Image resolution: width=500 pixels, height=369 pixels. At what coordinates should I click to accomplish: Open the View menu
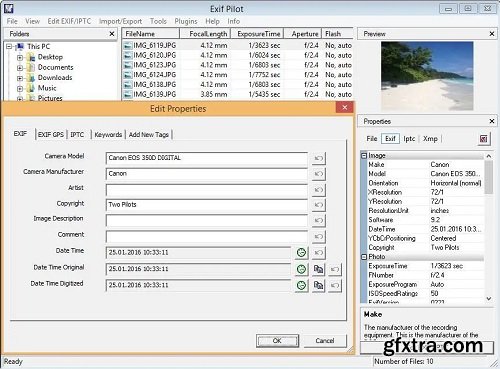32,21
